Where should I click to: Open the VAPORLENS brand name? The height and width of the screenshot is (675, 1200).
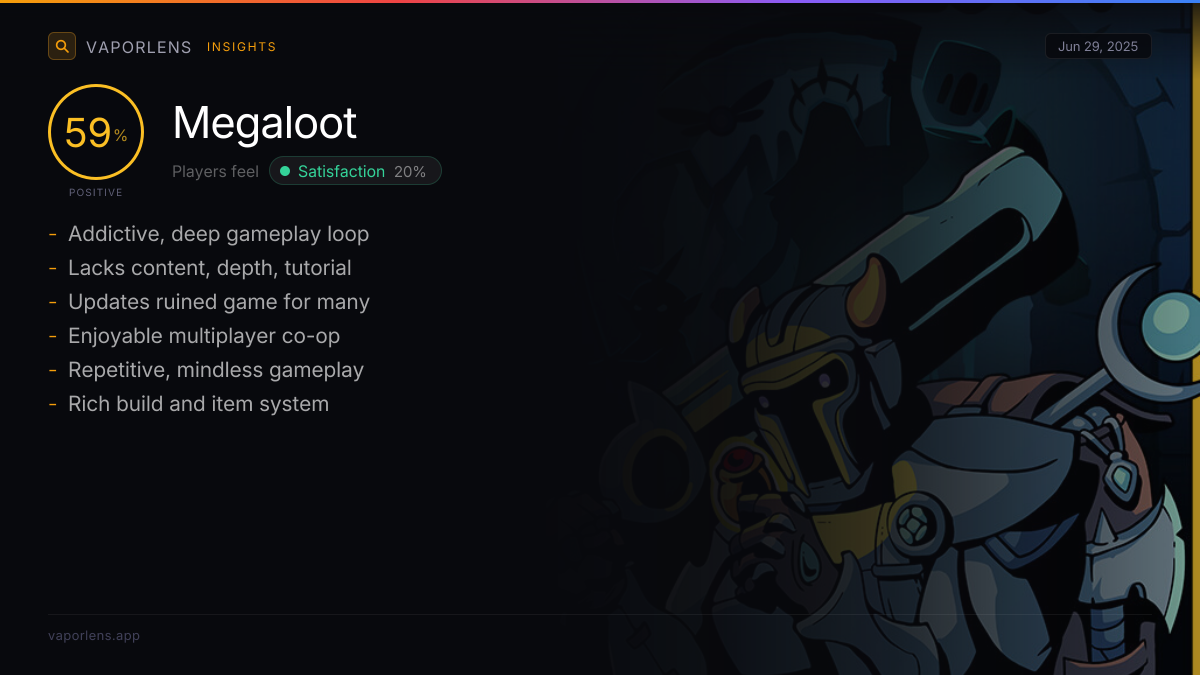[139, 47]
